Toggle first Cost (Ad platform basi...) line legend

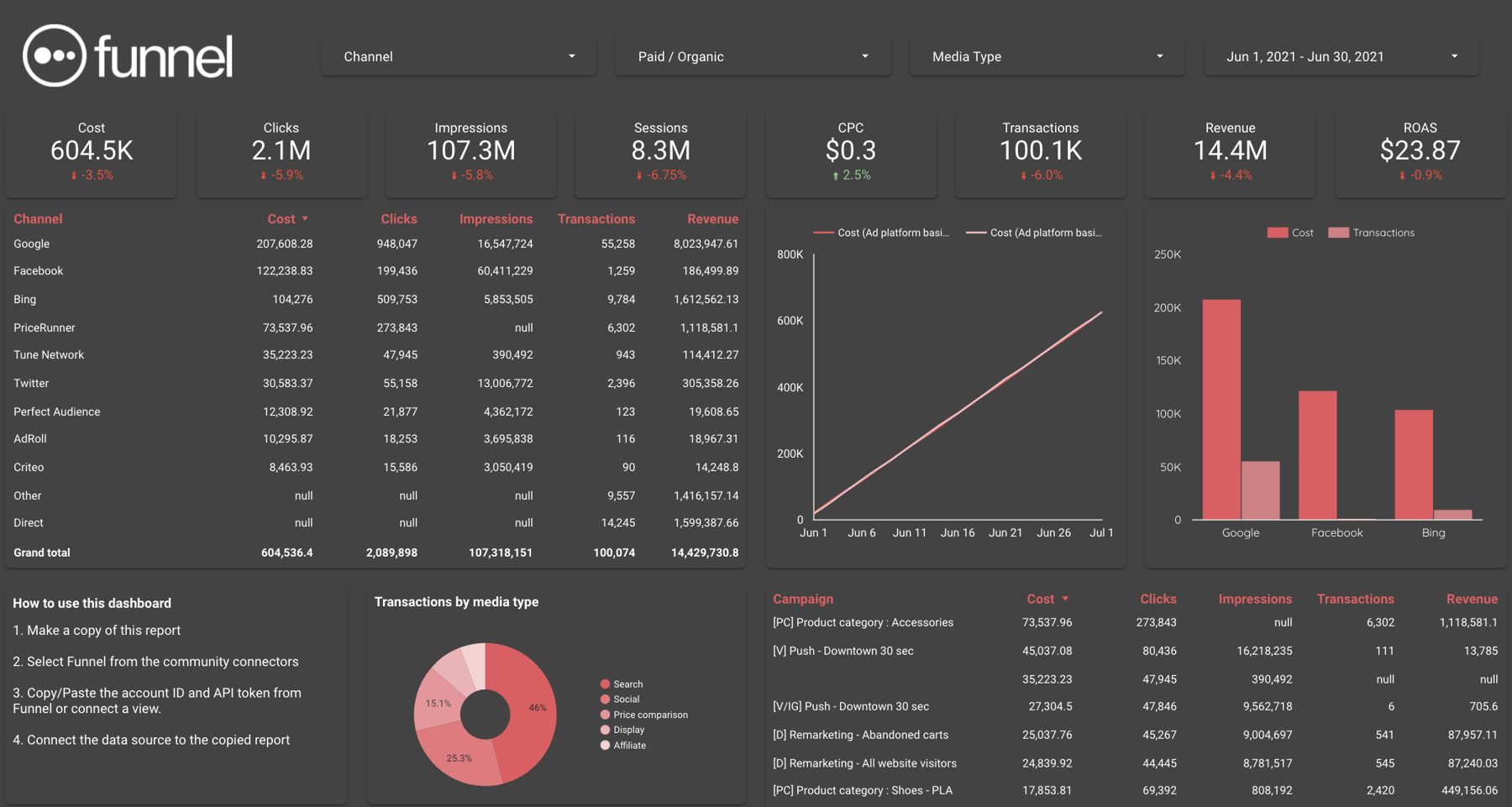point(882,233)
